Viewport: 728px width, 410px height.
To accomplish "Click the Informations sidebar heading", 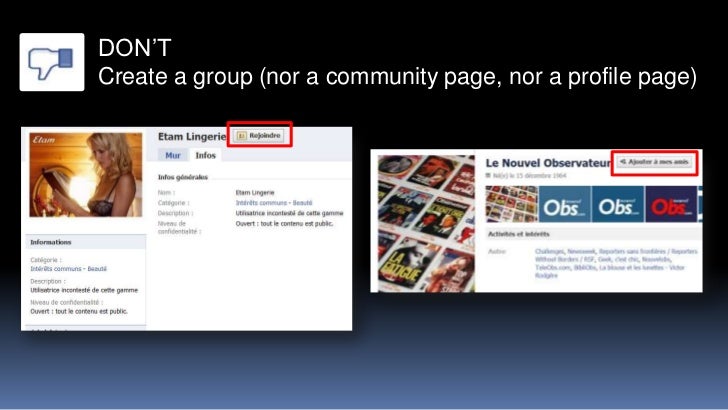I will coord(51,242).
